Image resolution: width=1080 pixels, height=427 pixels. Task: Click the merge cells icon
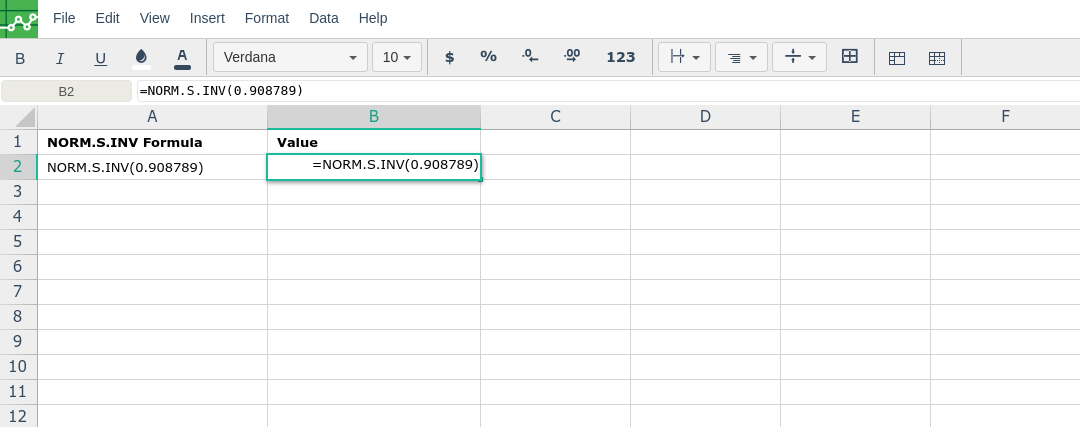click(x=850, y=57)
